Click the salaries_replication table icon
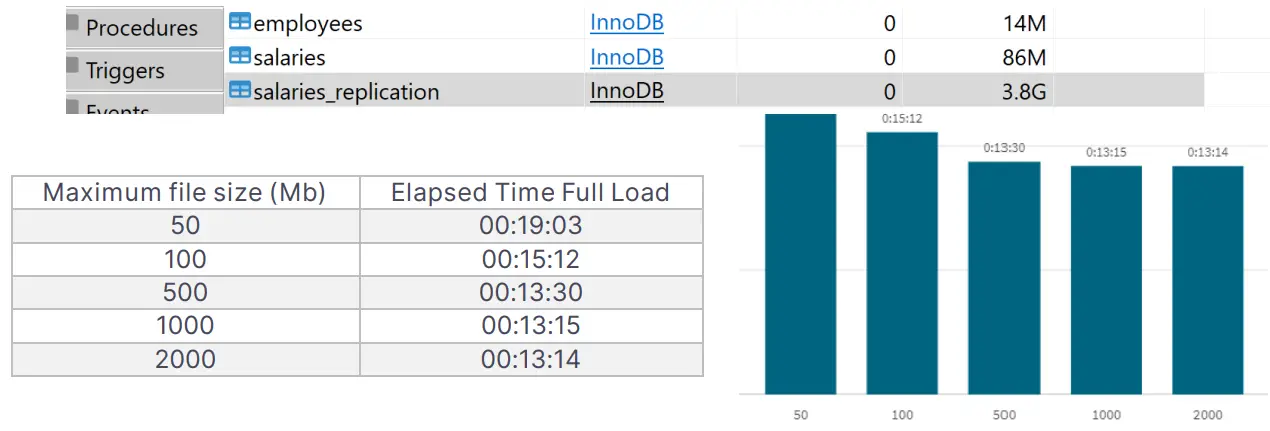This screenshot has width=1270, height=431. pos(239,91)
